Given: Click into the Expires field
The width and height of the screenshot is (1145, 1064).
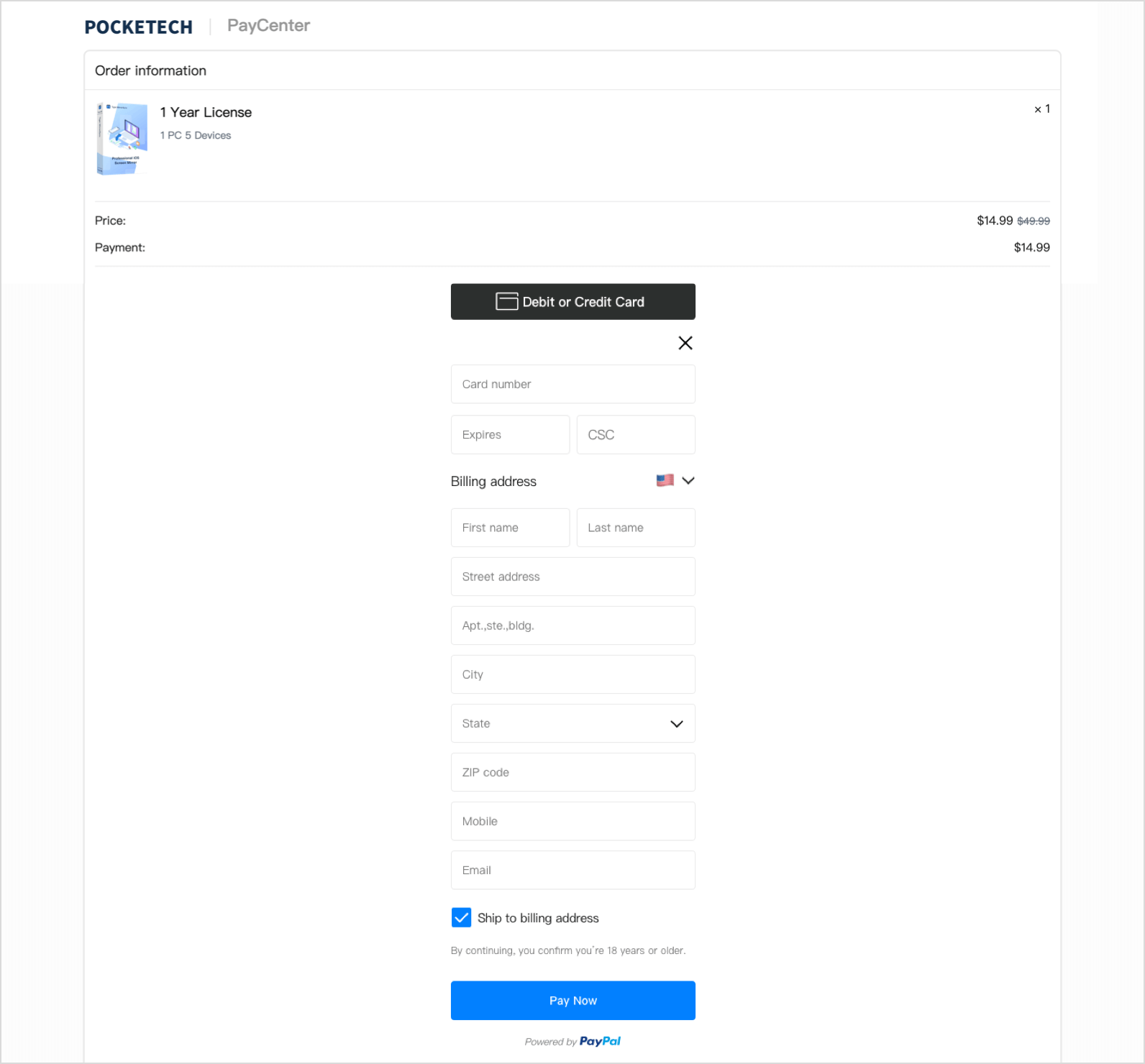Looking at the screenshot, I should point(510,434).
